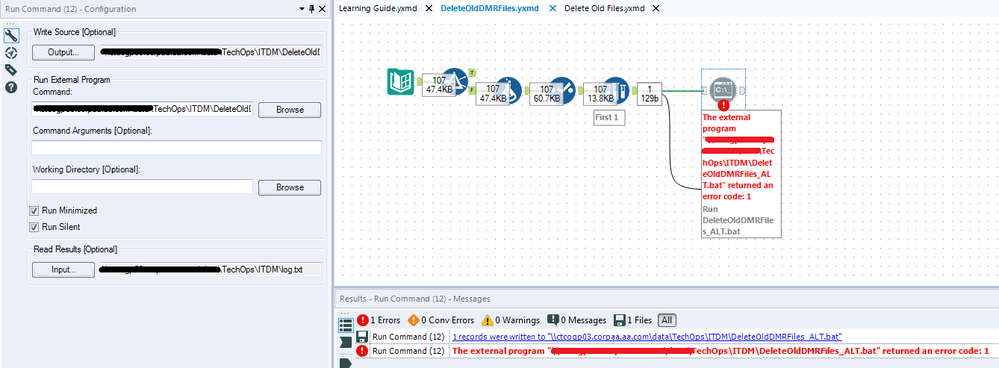
Task: Open the Configuration panel dropdown arrow
Action: 301,9
